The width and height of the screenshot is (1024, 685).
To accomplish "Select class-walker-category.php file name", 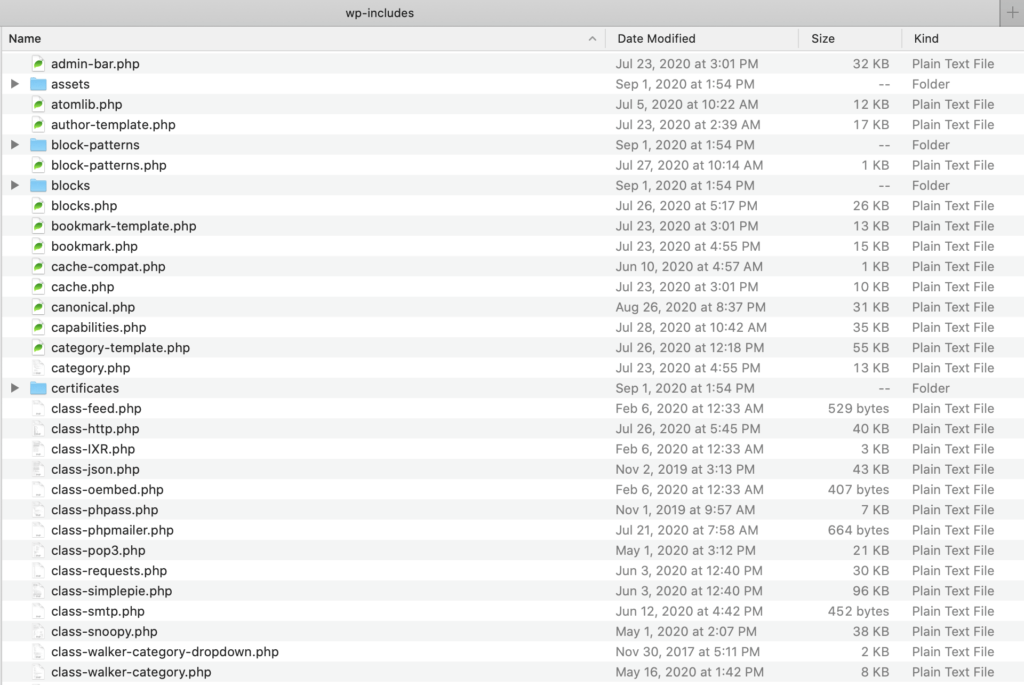I will click(x=131, y=672).
